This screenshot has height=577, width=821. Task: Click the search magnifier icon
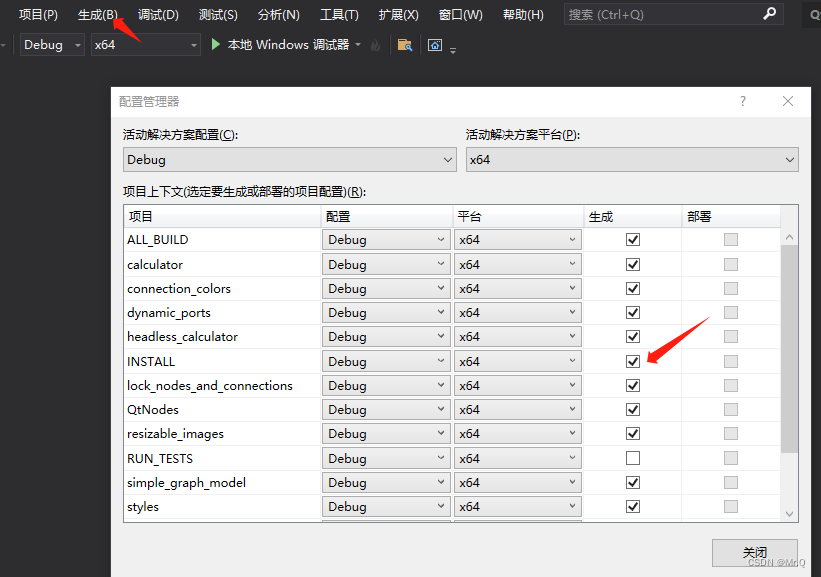click(x=769, y=14)
